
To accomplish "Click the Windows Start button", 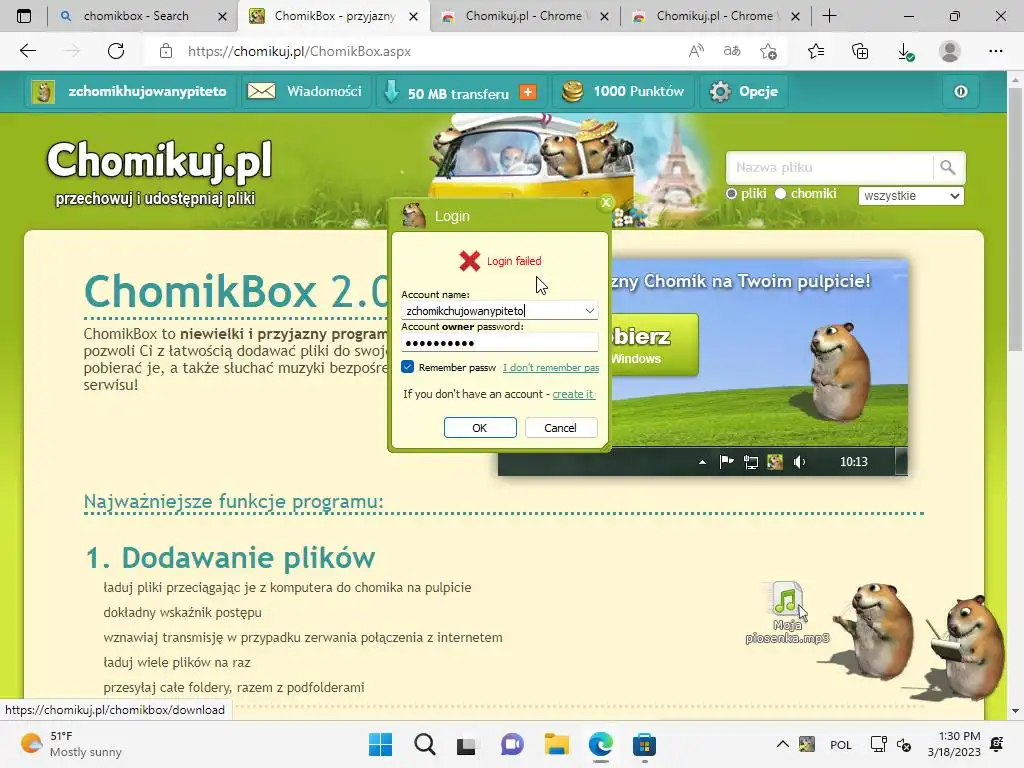I will pyautogui.click(x=380, y=744).
